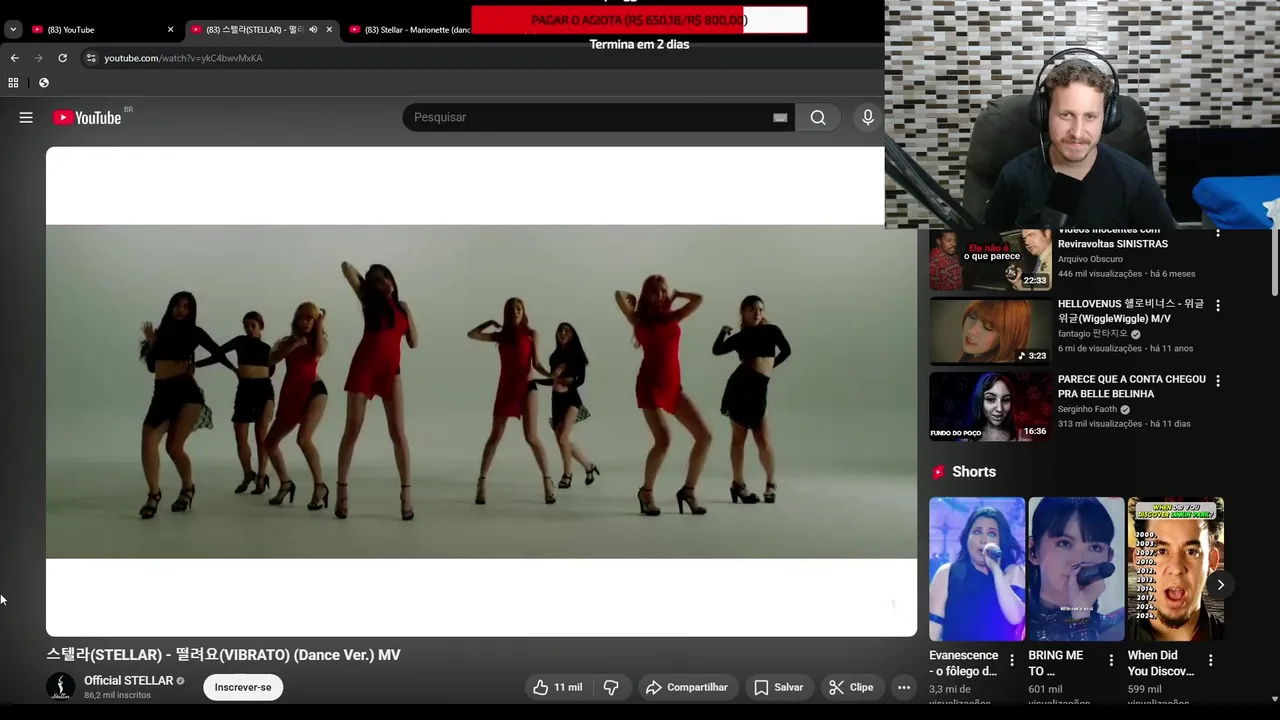The height and width of the screenshot is (720, 1280).
Task: Open options for When Did You short
Action: tap(1210, 660)
